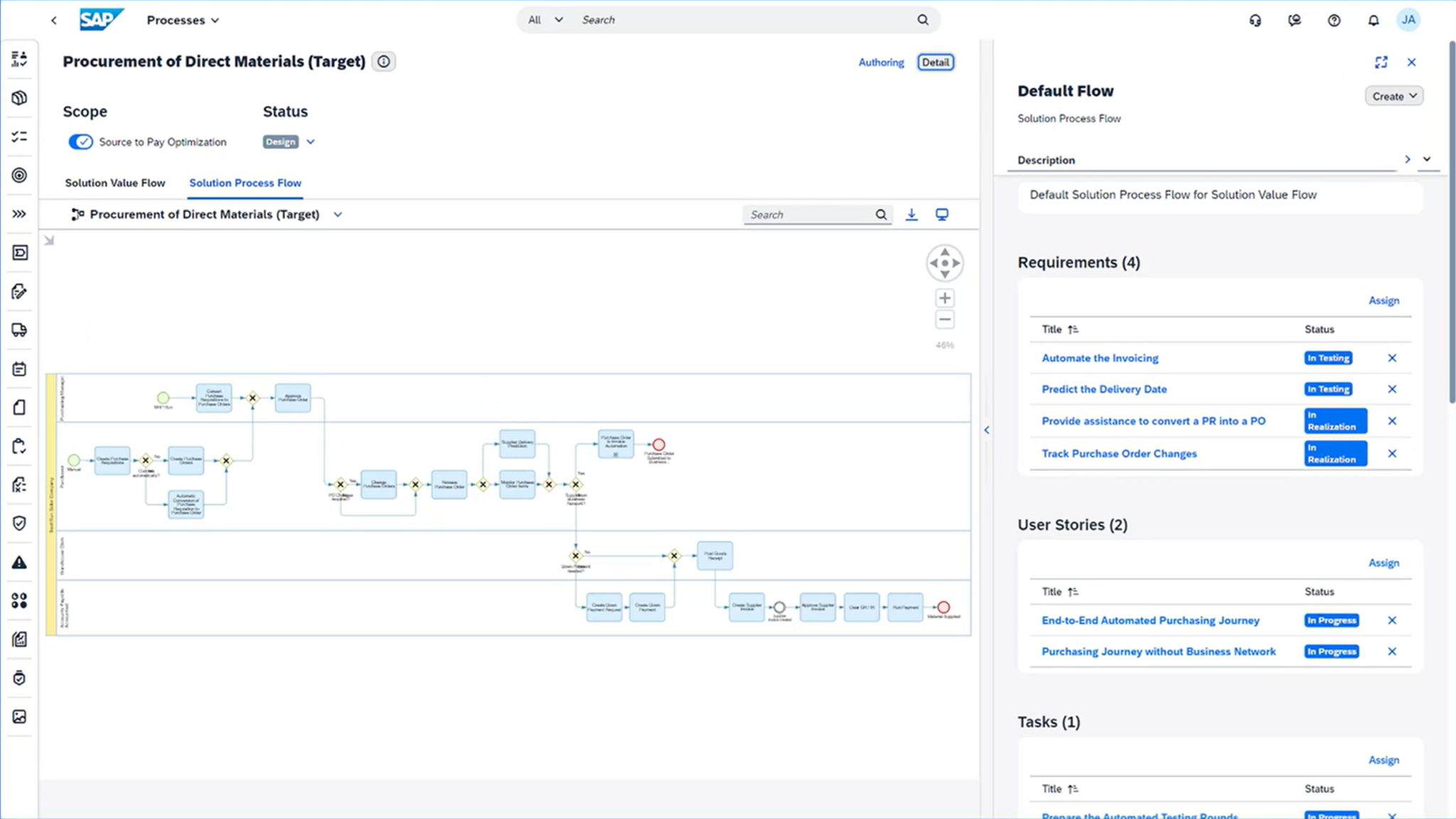Click Assign under User Stories

pyautogui.click(x=1383, y=562)
